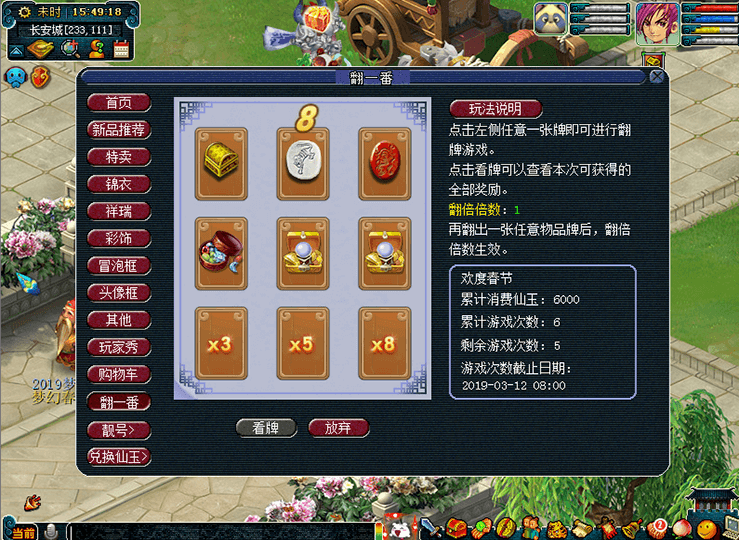Flip the x5 multiplier card
The image size is (739, 540).
(x=303, y=343)
